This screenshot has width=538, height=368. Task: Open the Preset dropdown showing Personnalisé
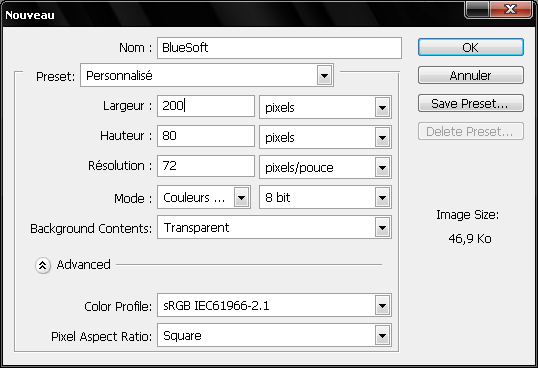click(207, 75)
